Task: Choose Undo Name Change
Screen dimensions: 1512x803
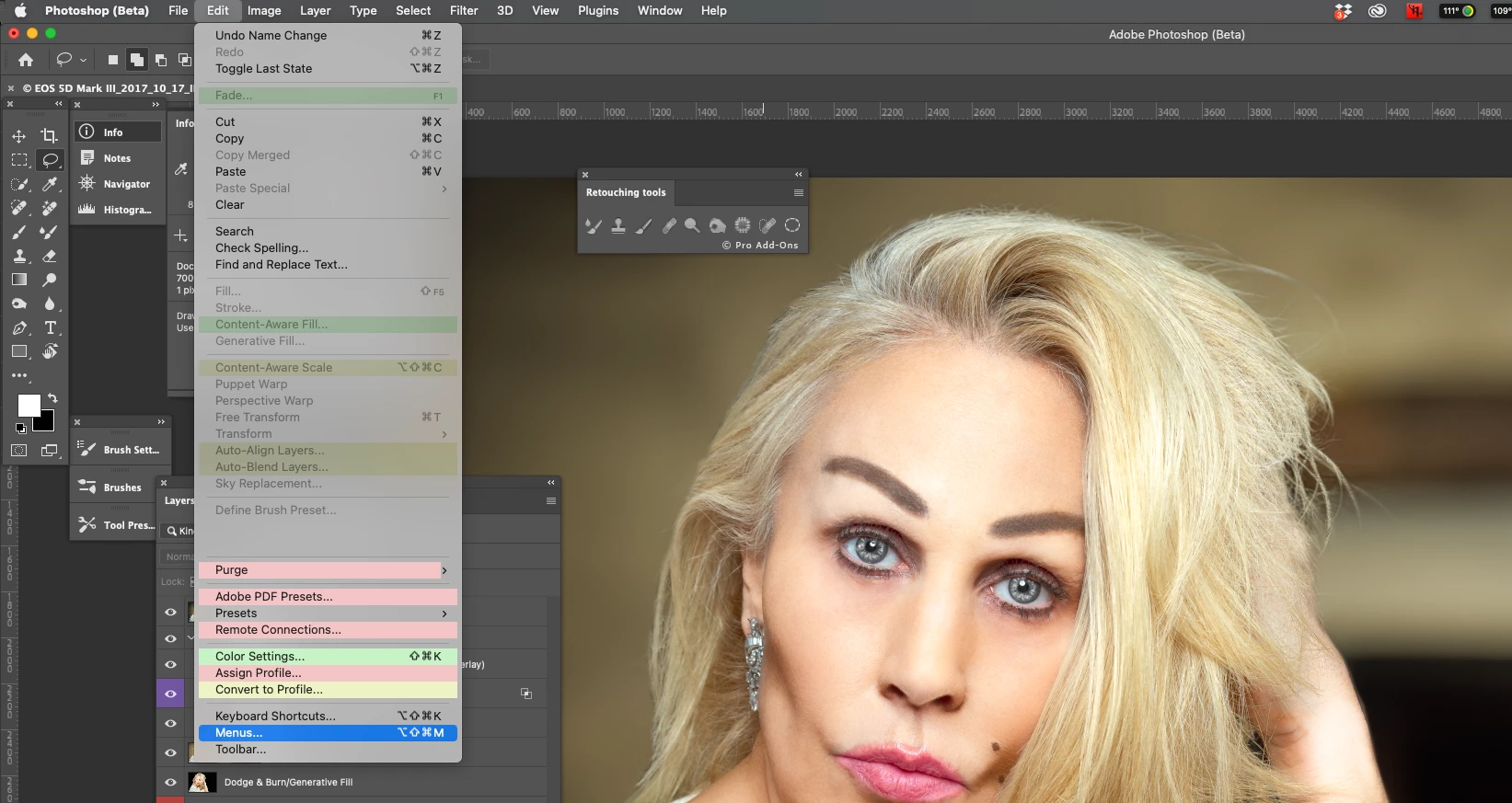Action: tap(328, 36)
